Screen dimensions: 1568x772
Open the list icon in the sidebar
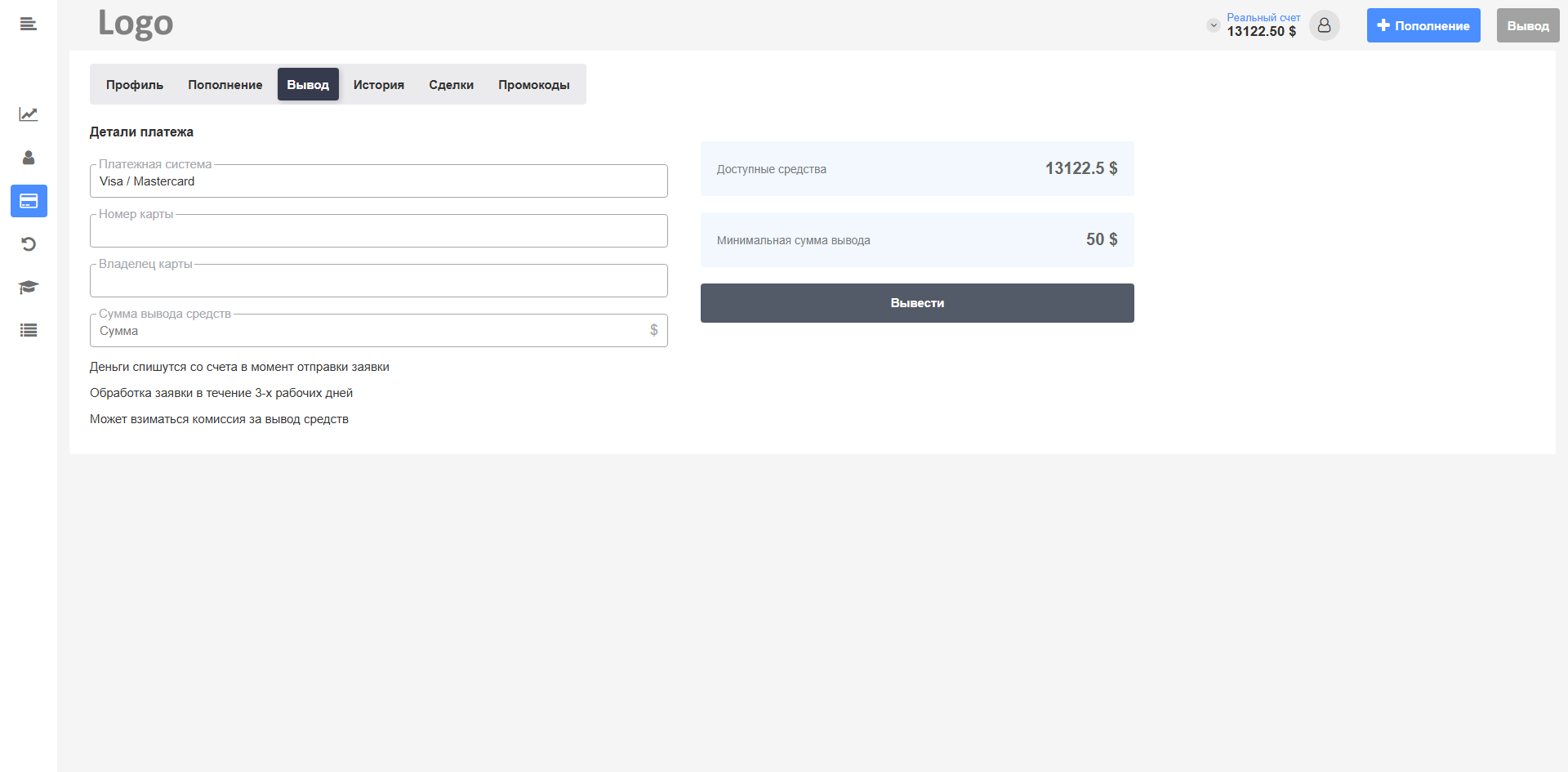tap(29, 331)
